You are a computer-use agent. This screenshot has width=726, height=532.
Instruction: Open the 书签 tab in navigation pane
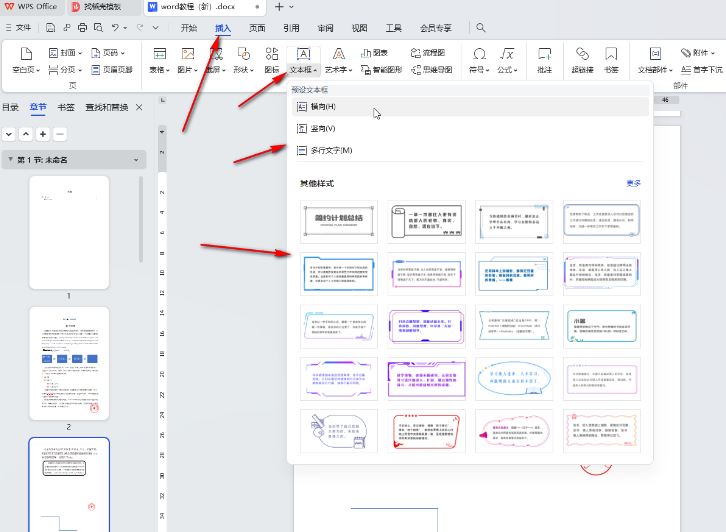(x=66, y=107)
